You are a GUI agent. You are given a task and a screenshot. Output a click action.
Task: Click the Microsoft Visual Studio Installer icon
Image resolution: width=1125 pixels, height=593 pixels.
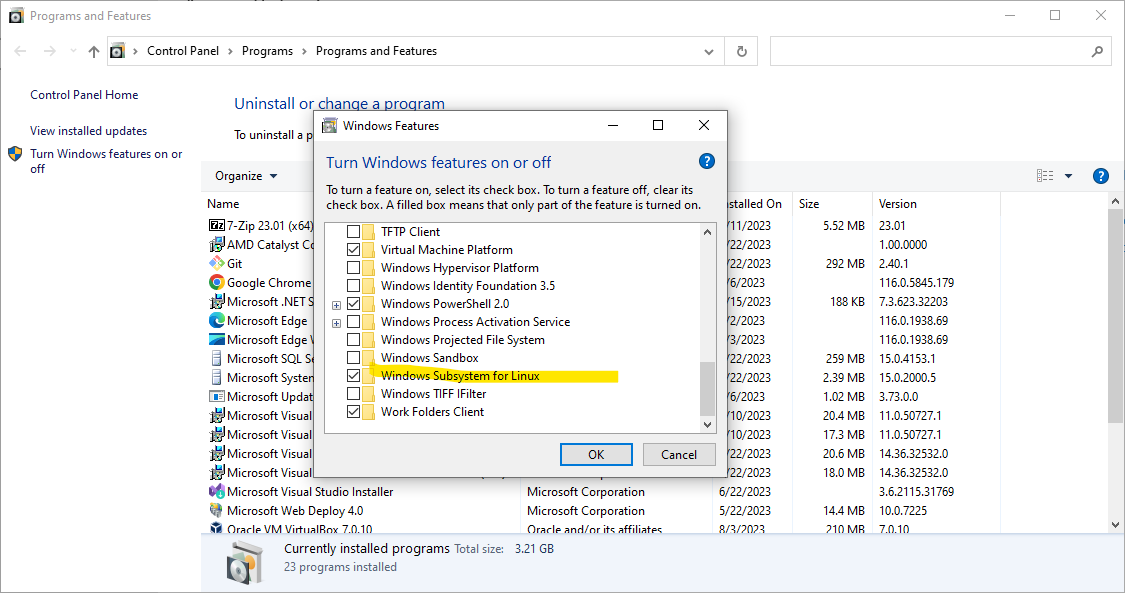click(x=216, y=491)
